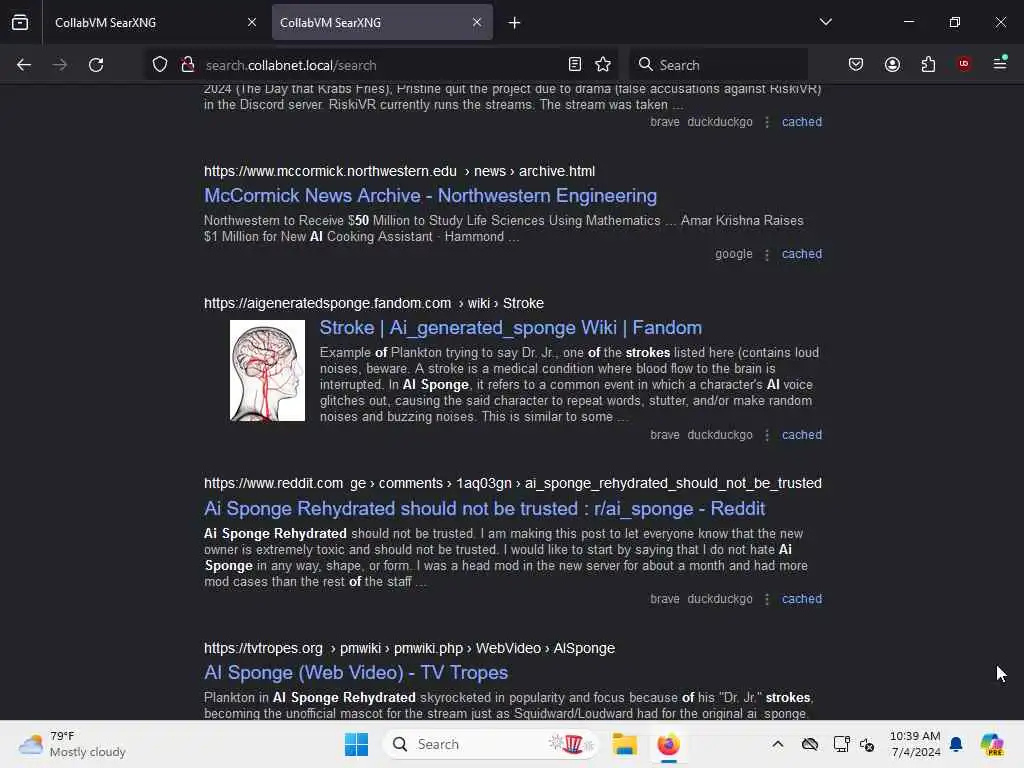Open the Firefox View tab overview icon
Screen dimensions: 1024x768
(20, 22)
